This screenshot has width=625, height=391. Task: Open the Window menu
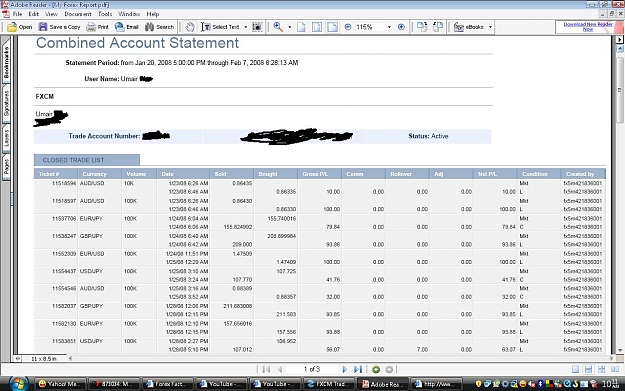(129, 14)
